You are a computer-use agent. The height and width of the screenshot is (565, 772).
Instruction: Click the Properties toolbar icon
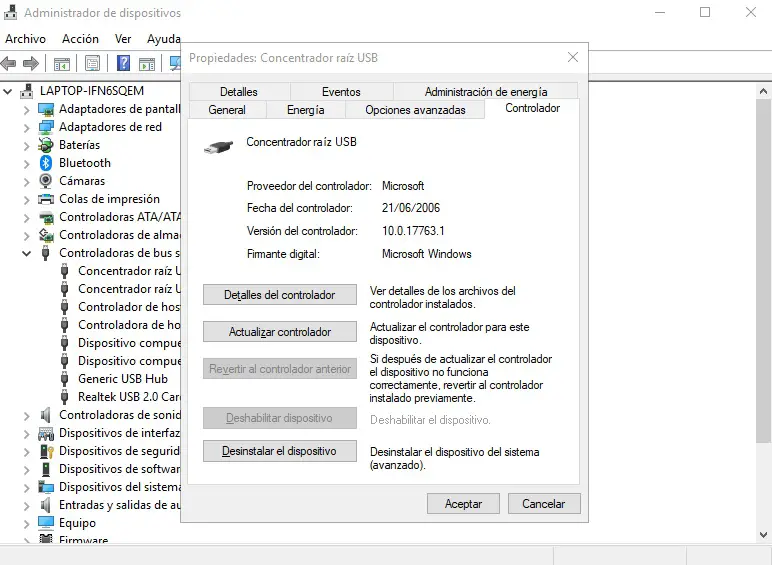(92, 63)
